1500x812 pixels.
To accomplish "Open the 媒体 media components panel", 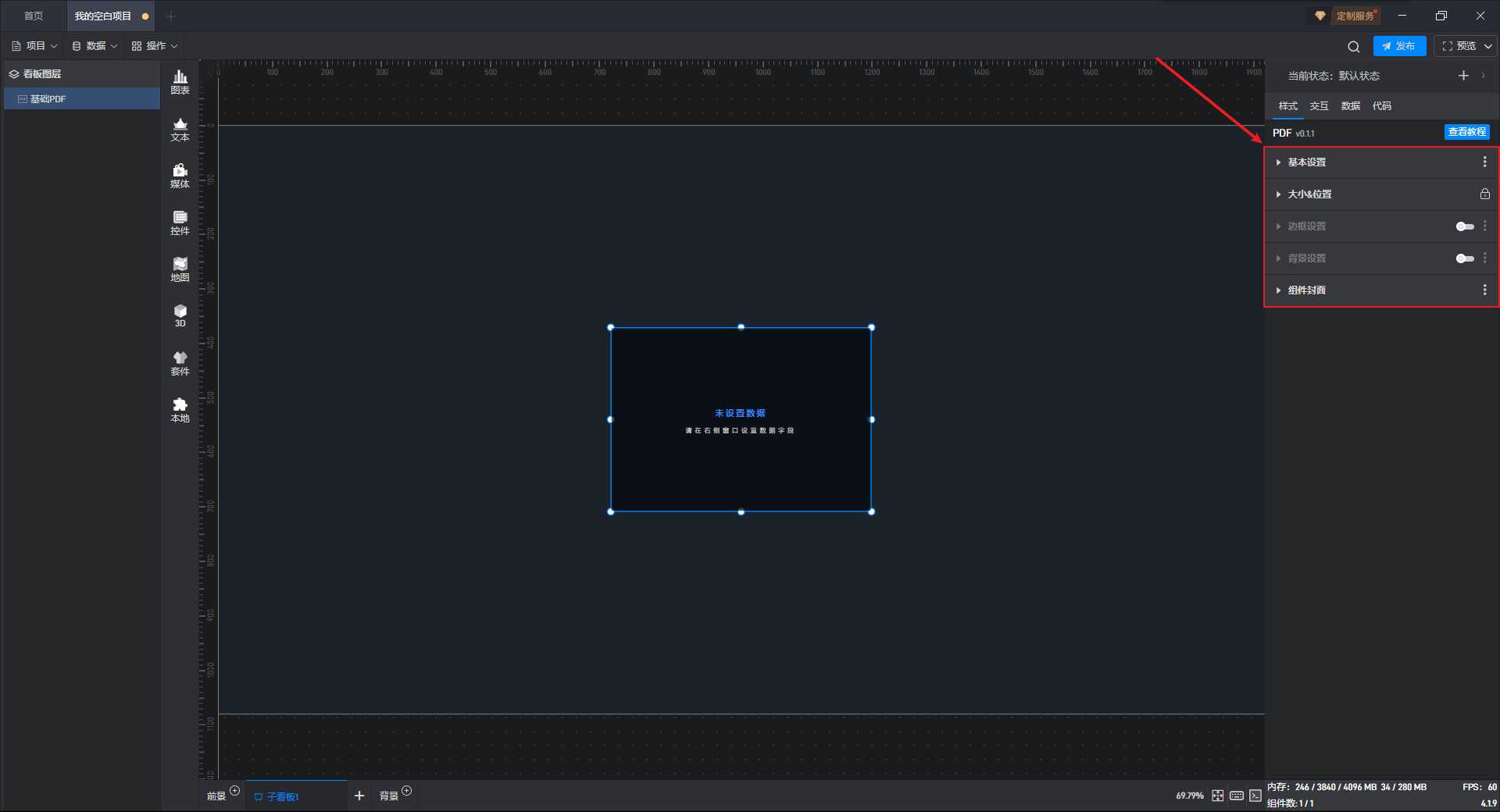I will [x=180, y=176].
